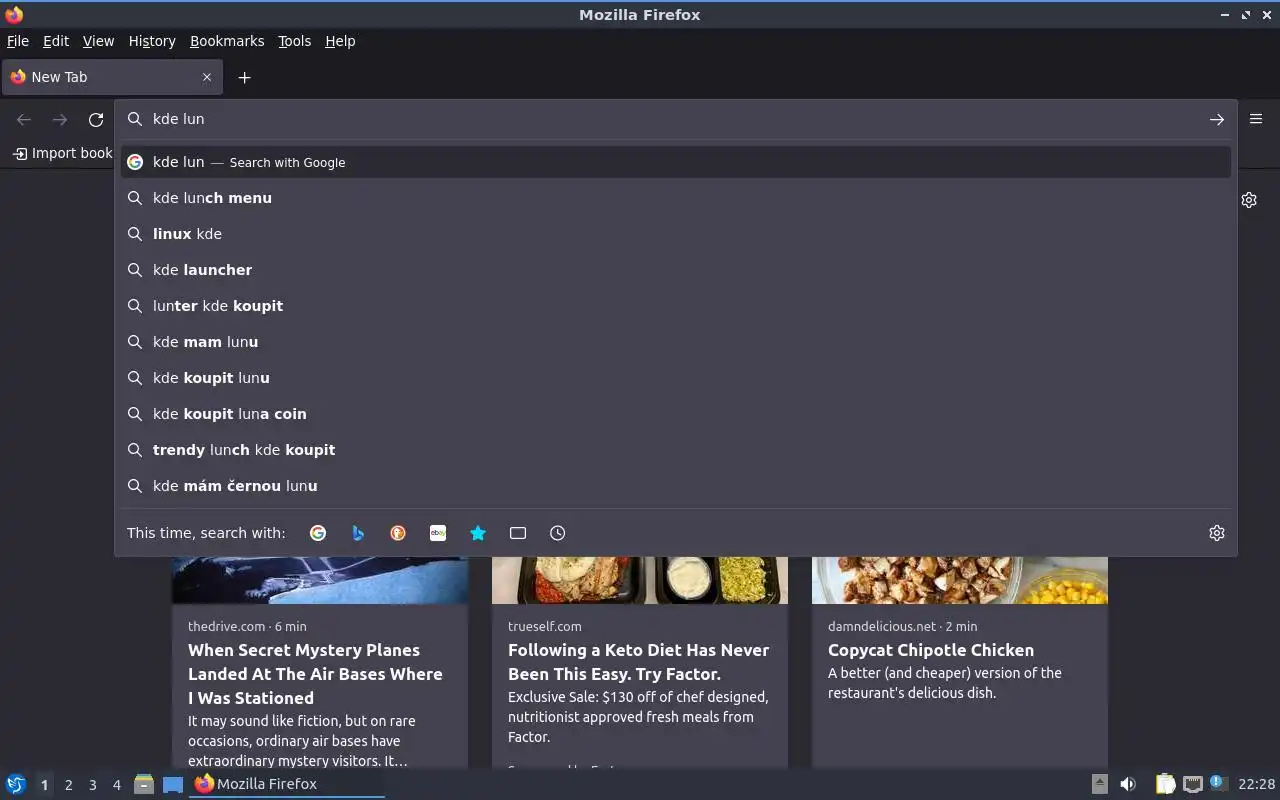The image size is (1280, 800).
Task: Open the Edit menu
Action: [56, 41]
